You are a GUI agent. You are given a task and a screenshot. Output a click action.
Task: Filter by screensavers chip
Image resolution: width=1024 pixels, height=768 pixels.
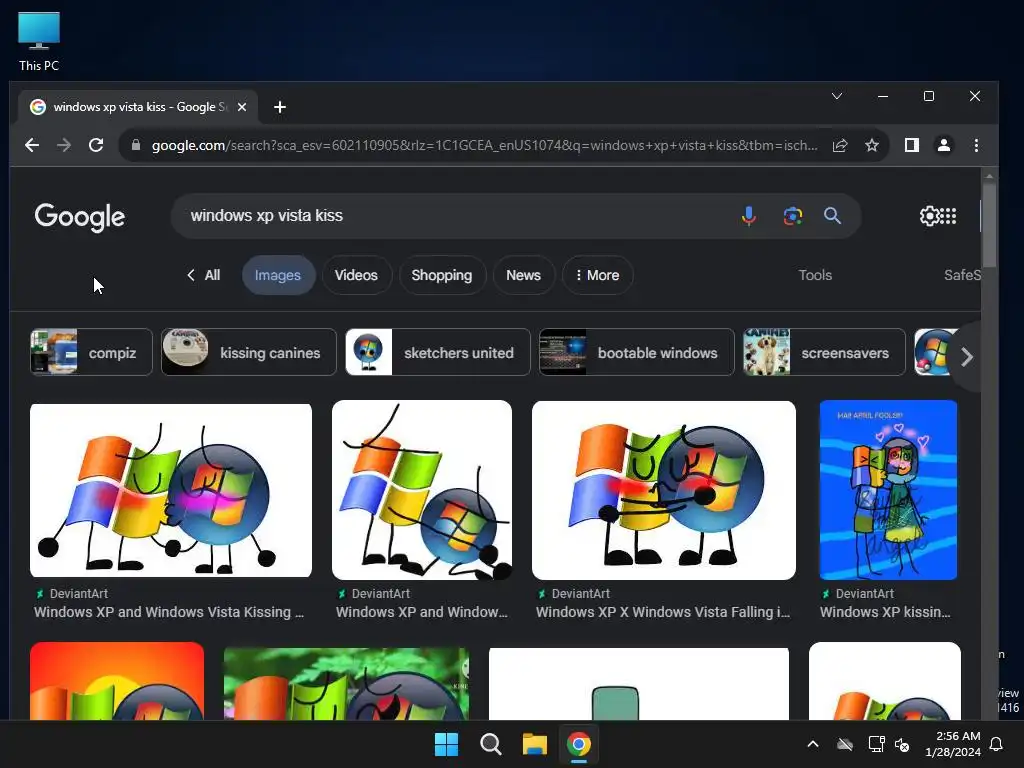coord(824,353)
